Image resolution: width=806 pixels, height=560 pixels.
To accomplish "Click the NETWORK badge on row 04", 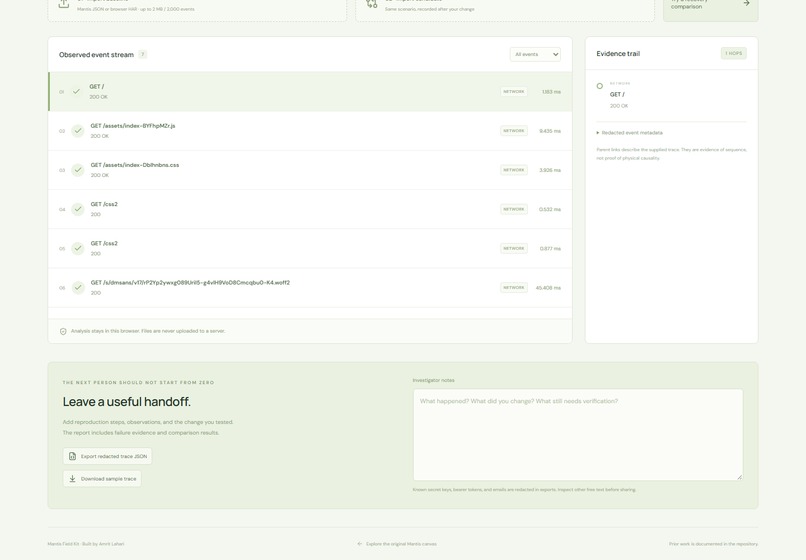I will pos(514,209).
